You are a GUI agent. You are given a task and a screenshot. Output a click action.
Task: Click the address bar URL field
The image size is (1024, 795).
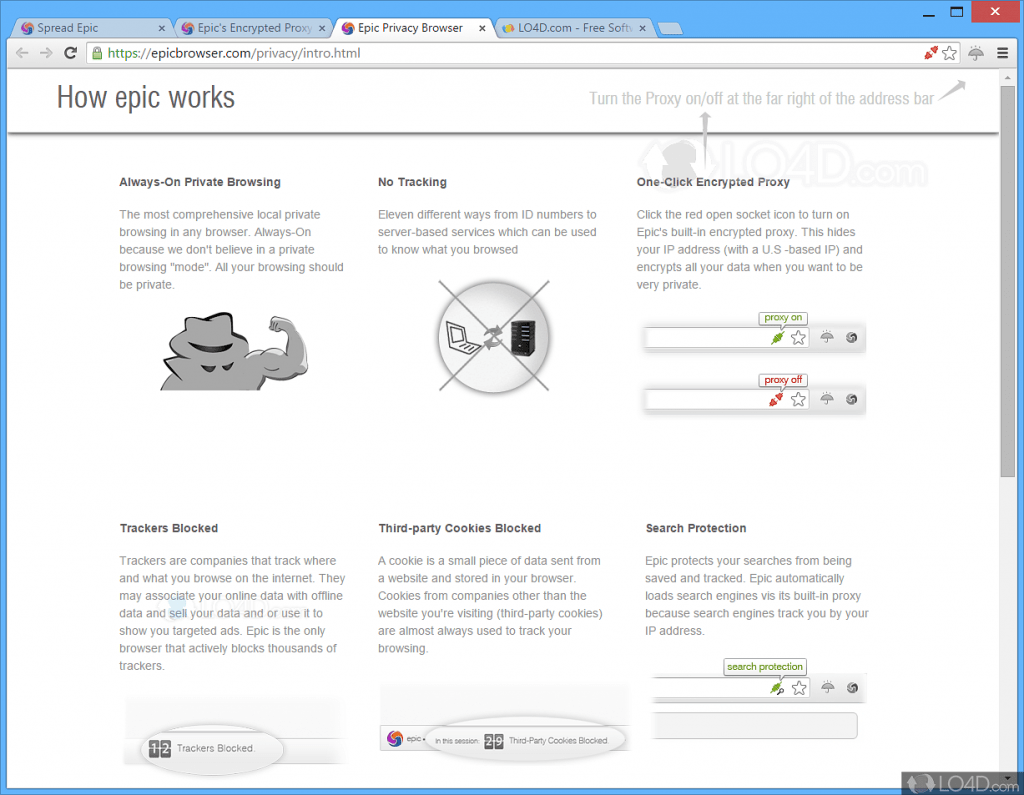(x=400, y=53)
